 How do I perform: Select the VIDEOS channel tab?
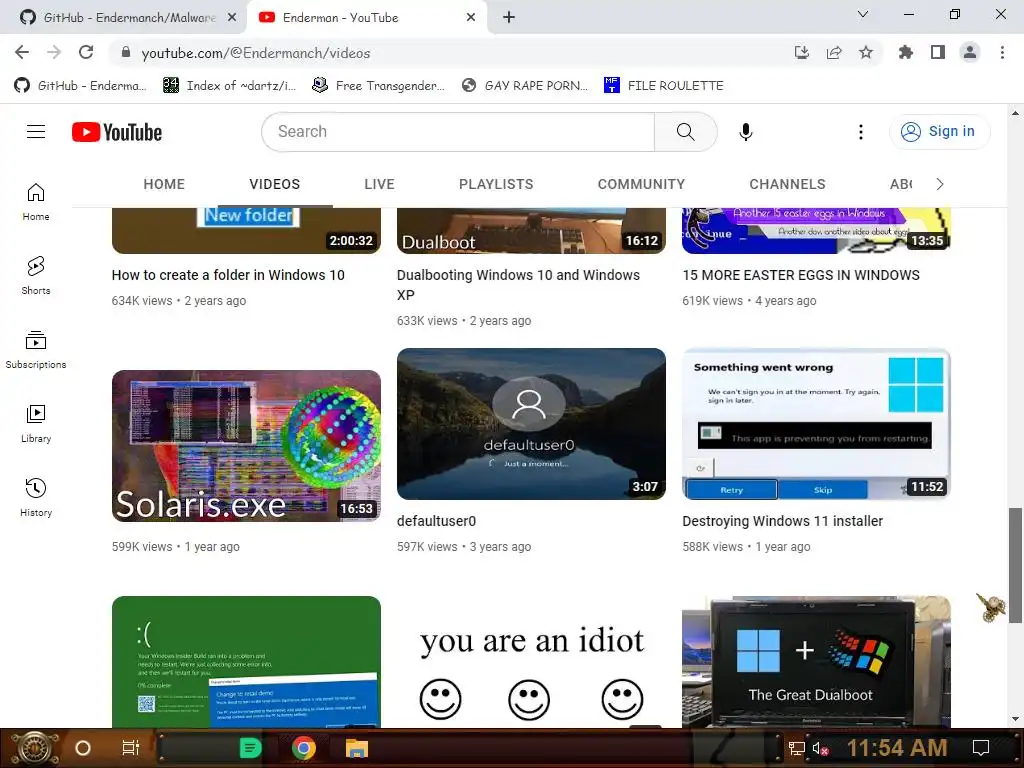coord(274,184)
